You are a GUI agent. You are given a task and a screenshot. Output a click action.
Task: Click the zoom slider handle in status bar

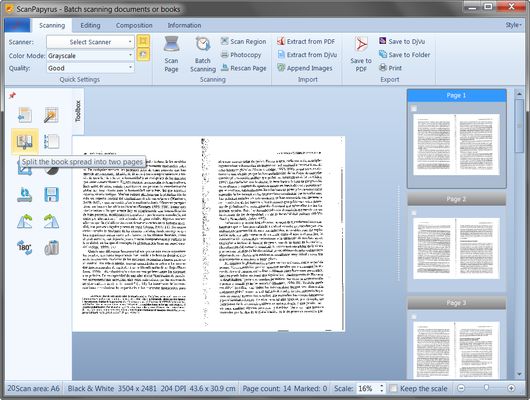(486, 387)
